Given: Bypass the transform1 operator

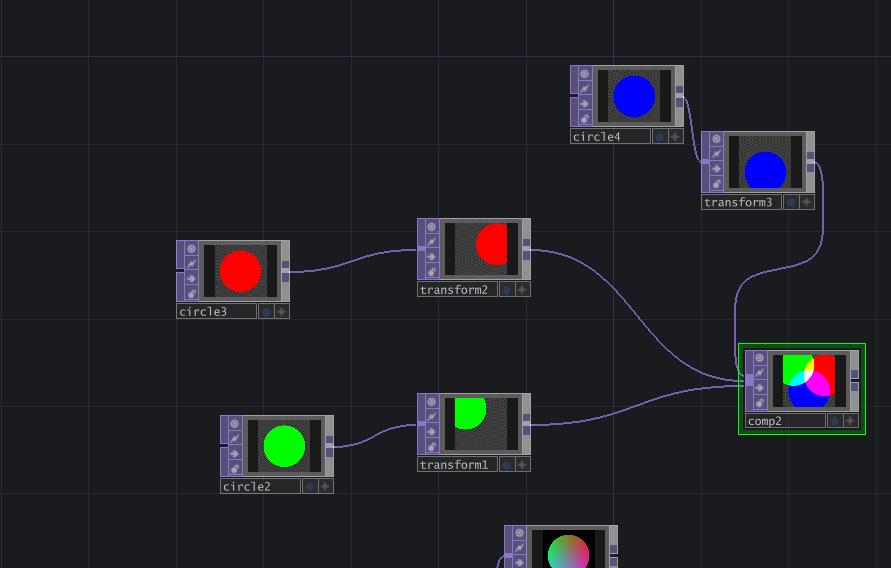Looking at the screenshot, I should pyautogui.click(x=432, y=432).
